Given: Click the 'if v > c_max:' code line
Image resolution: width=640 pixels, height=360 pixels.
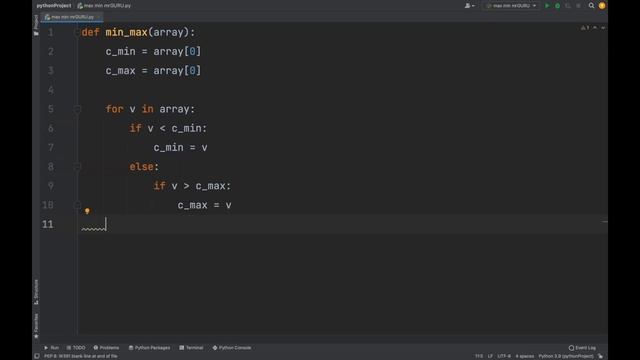Looking at the screenshot, I should click(192, 186).
